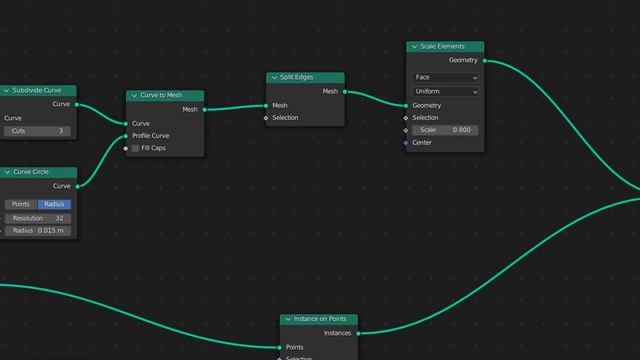Screen dimensions: 640x360
Task: Click the Scale 0.800 field
Action: pos(445,130)
